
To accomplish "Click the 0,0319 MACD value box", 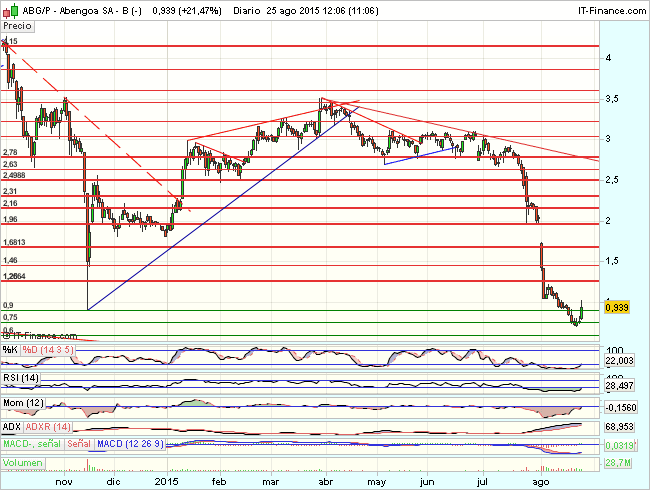I will (619, 446).
